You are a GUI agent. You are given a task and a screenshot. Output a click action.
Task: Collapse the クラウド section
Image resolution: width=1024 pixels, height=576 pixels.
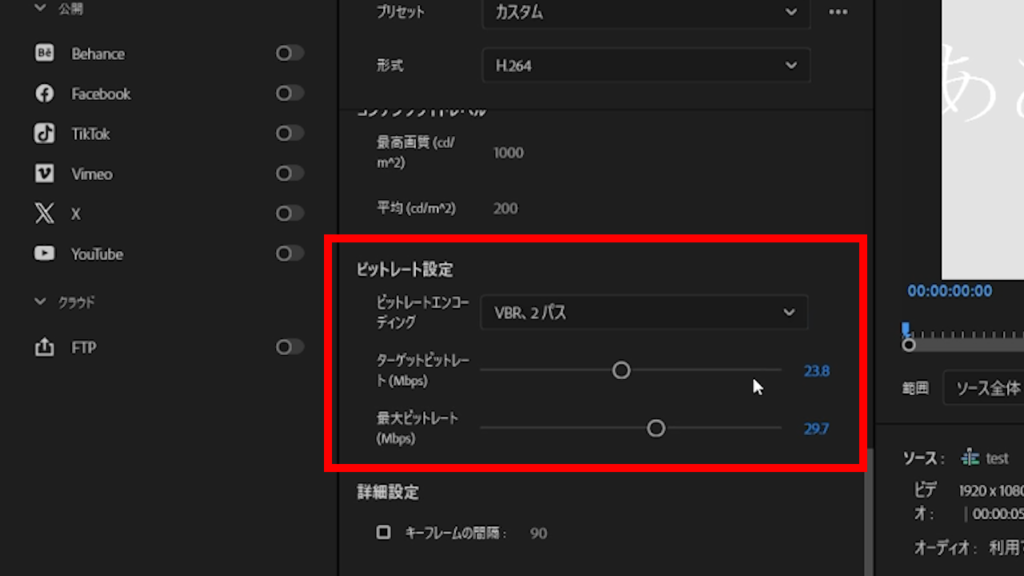(x=40, y=302)
